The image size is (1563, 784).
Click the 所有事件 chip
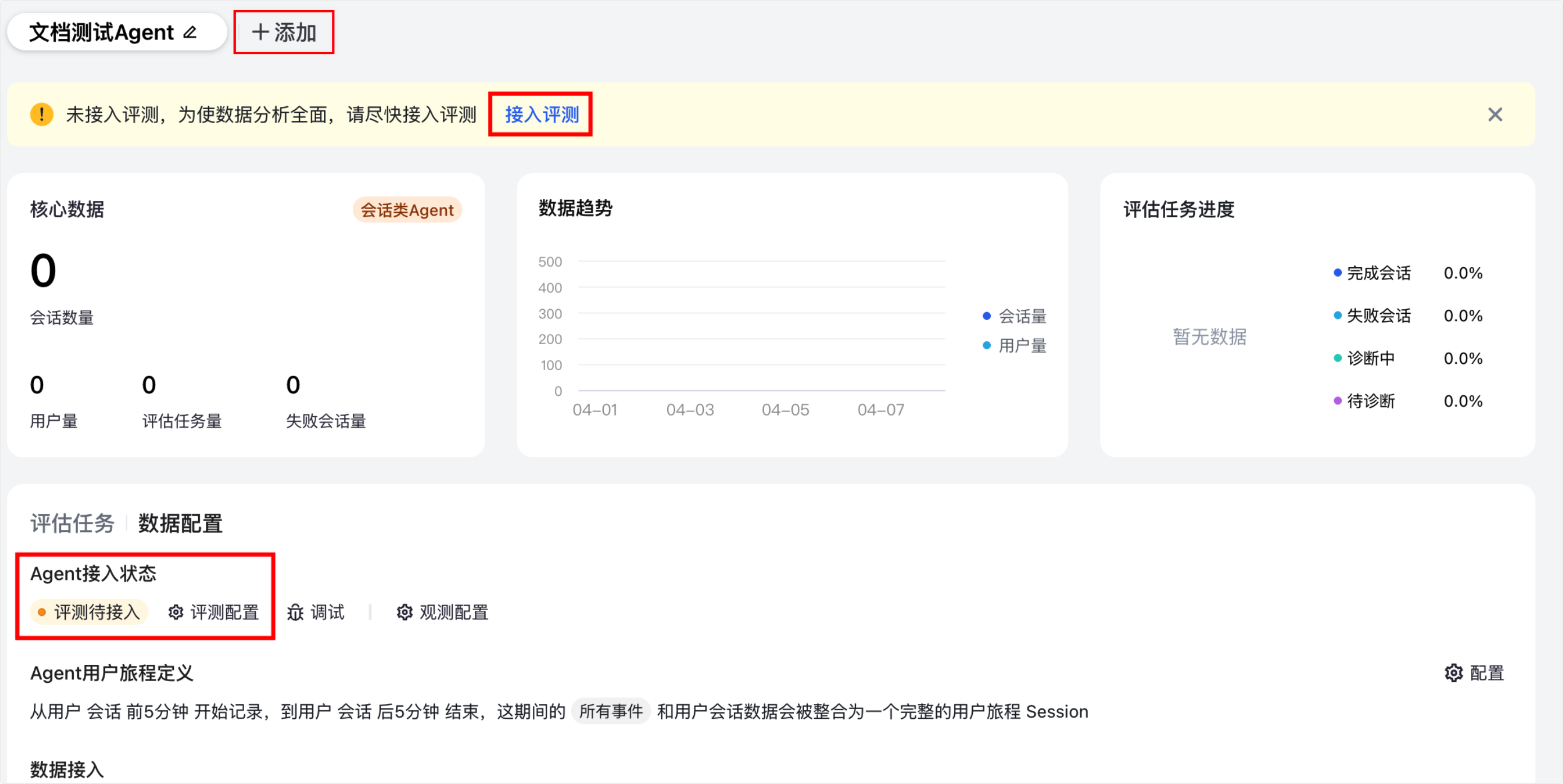coord(611,711)
